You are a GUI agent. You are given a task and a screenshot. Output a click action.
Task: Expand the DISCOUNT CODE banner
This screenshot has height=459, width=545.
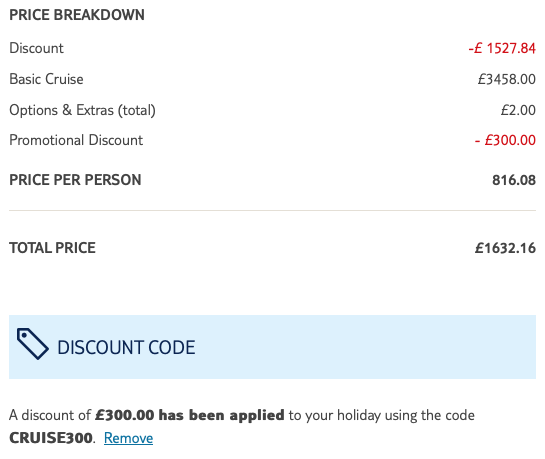[x=272, y=347]
